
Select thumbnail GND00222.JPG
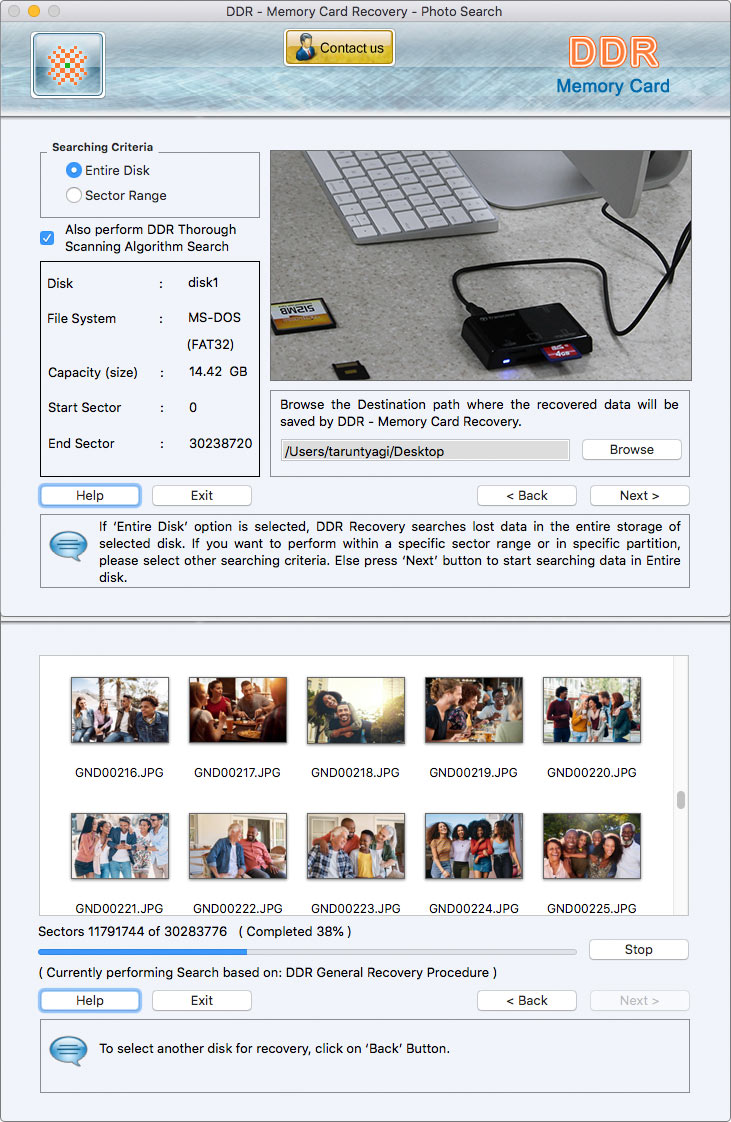[238, 846]
